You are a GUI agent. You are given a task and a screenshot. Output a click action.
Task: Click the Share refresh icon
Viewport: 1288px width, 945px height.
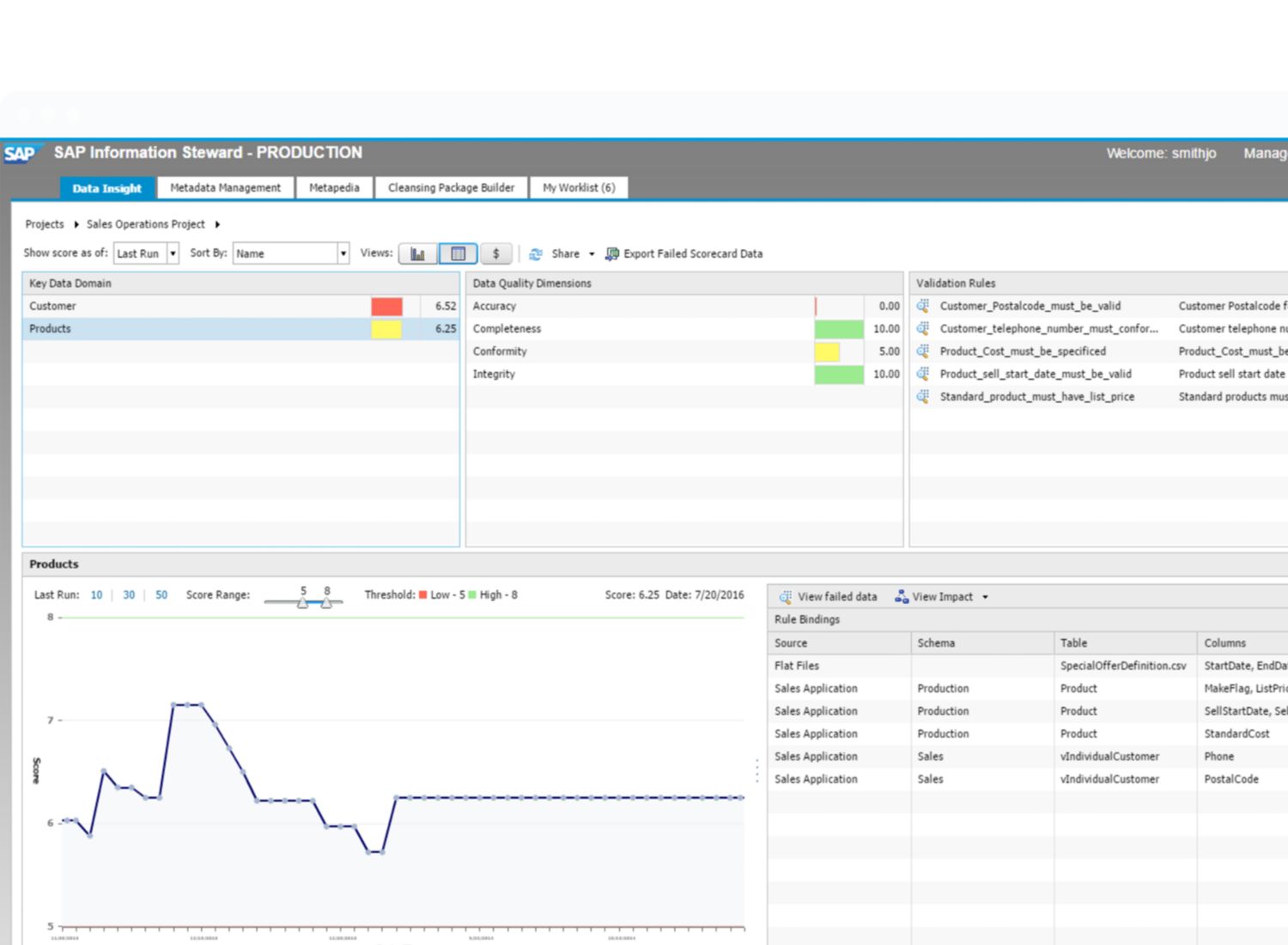point(536,254)
